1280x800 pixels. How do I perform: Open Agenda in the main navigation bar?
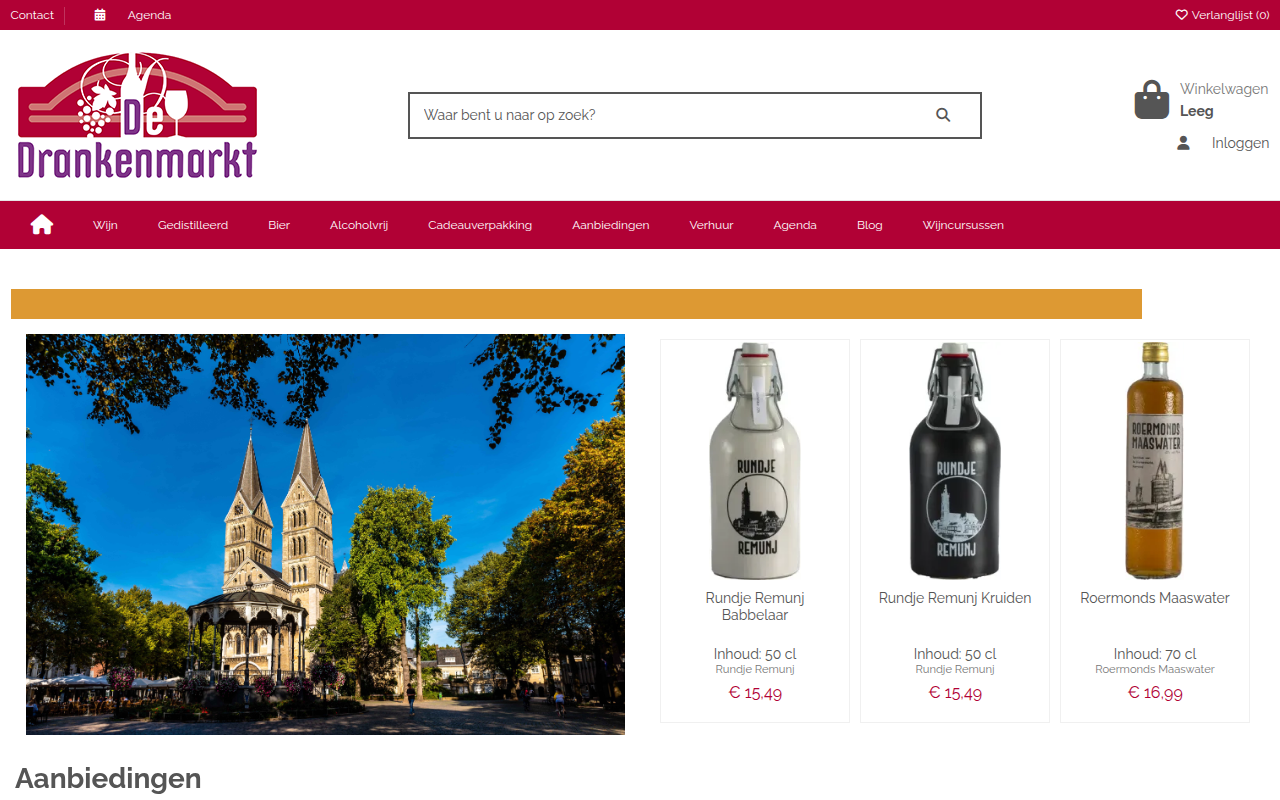[795, 225]
